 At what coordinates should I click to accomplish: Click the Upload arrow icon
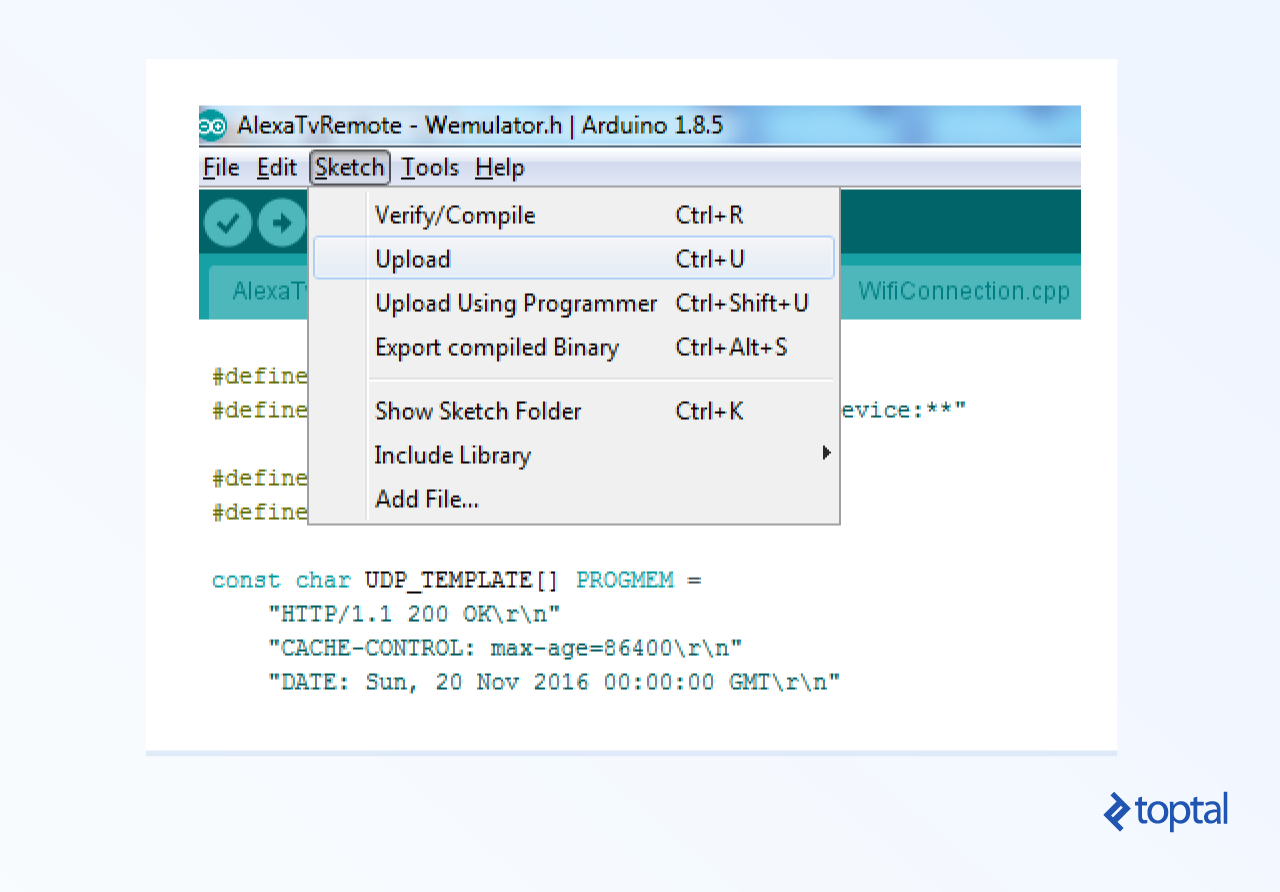[281, 222]
